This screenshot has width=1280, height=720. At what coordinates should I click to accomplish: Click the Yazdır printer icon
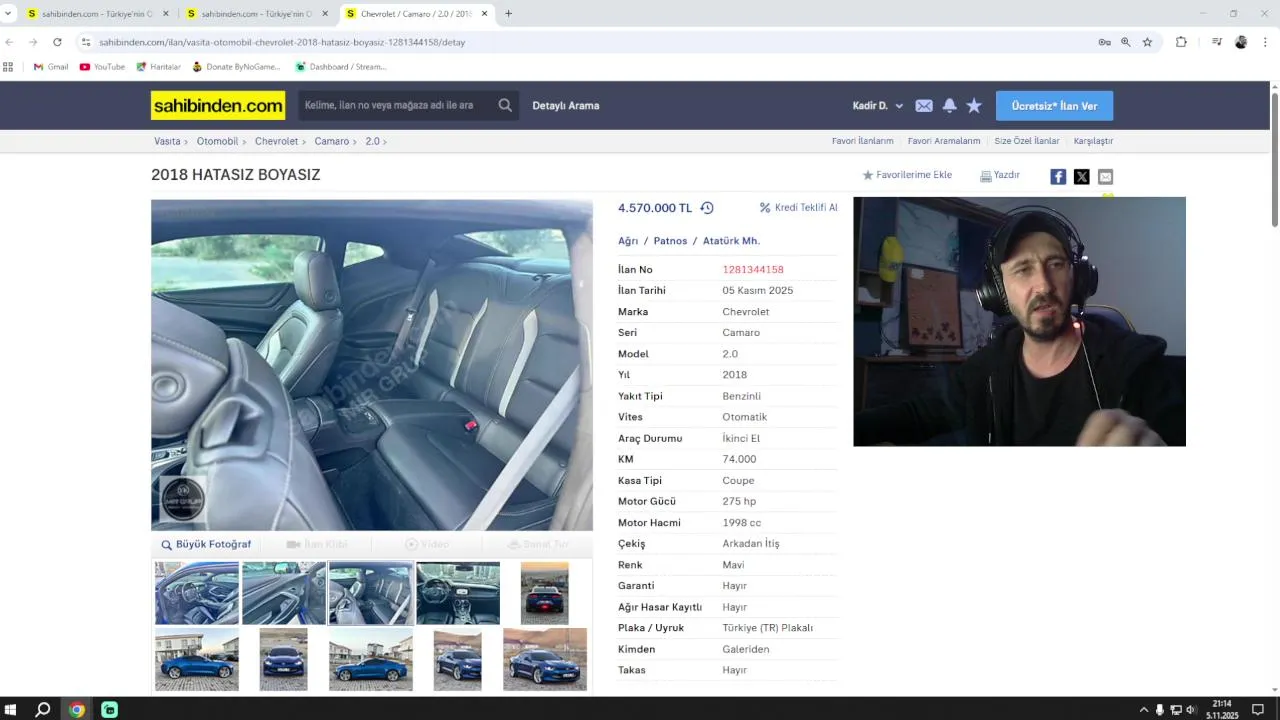tap(985, 176)
